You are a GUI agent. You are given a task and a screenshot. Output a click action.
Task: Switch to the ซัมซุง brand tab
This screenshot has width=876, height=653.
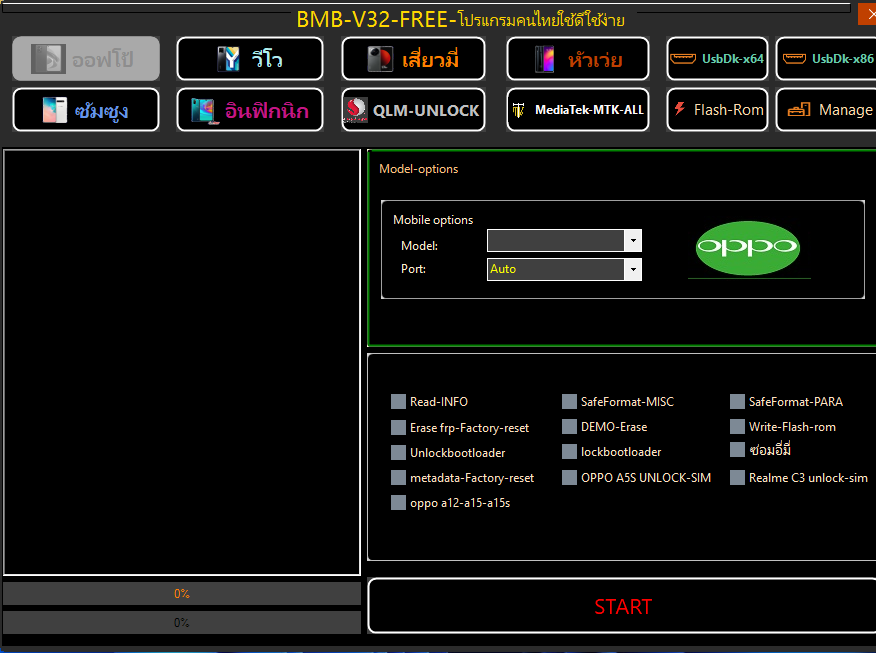[86, 110]
